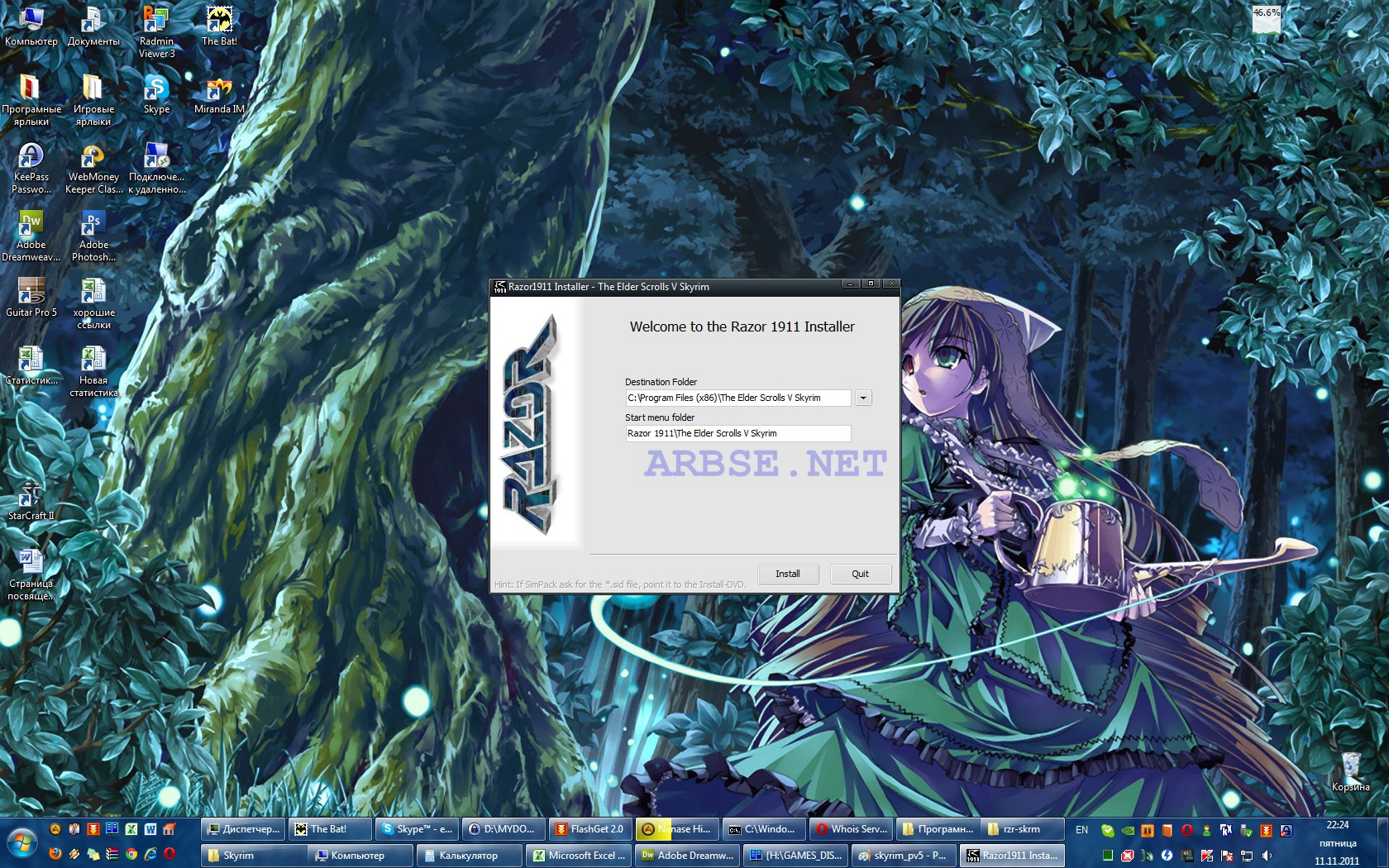The height and width of the screenshot is (868, 1389).
Task: Open WebMoney Keeper Classic desktop icon
Action: coord(93,169)
